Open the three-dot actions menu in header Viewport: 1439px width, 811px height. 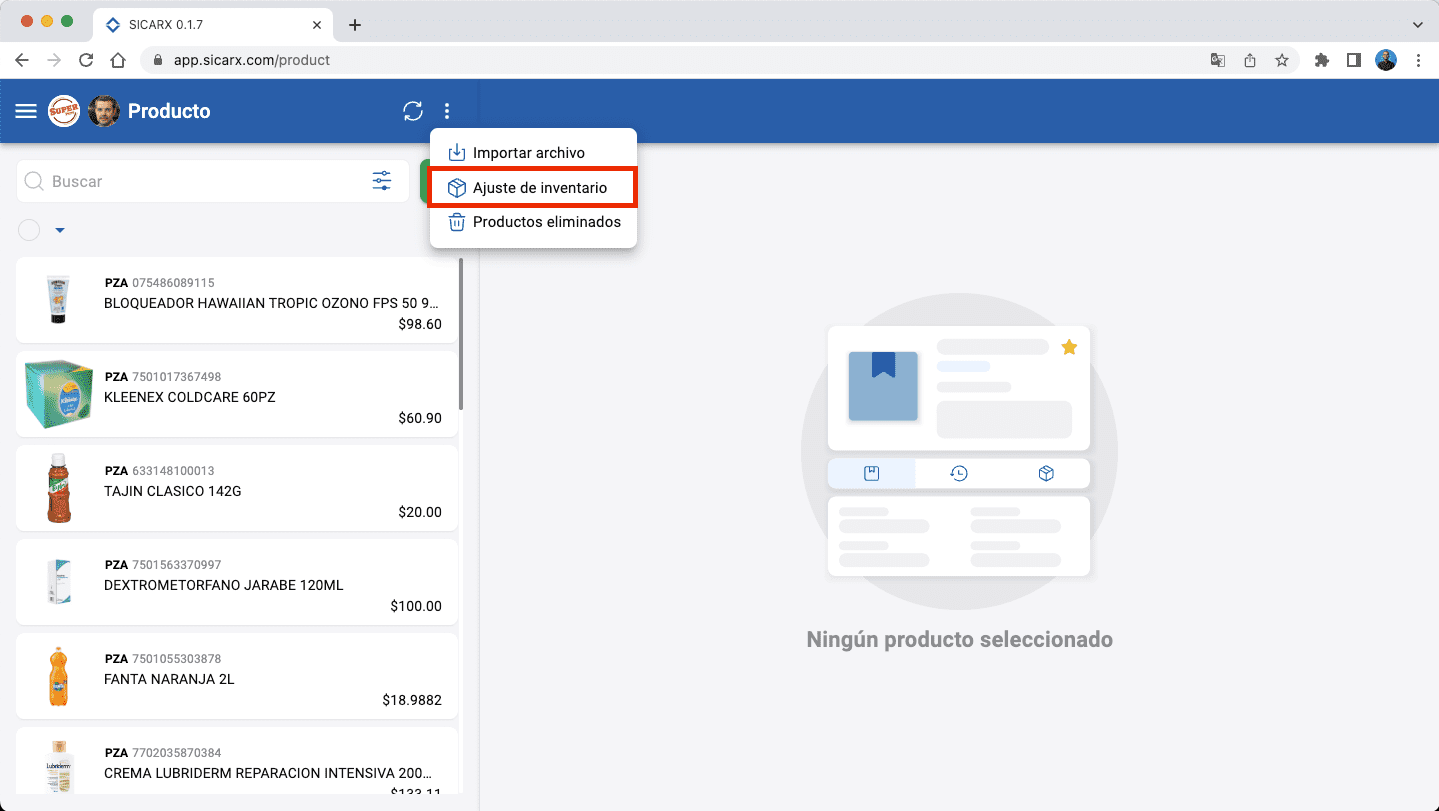(447, 111)
